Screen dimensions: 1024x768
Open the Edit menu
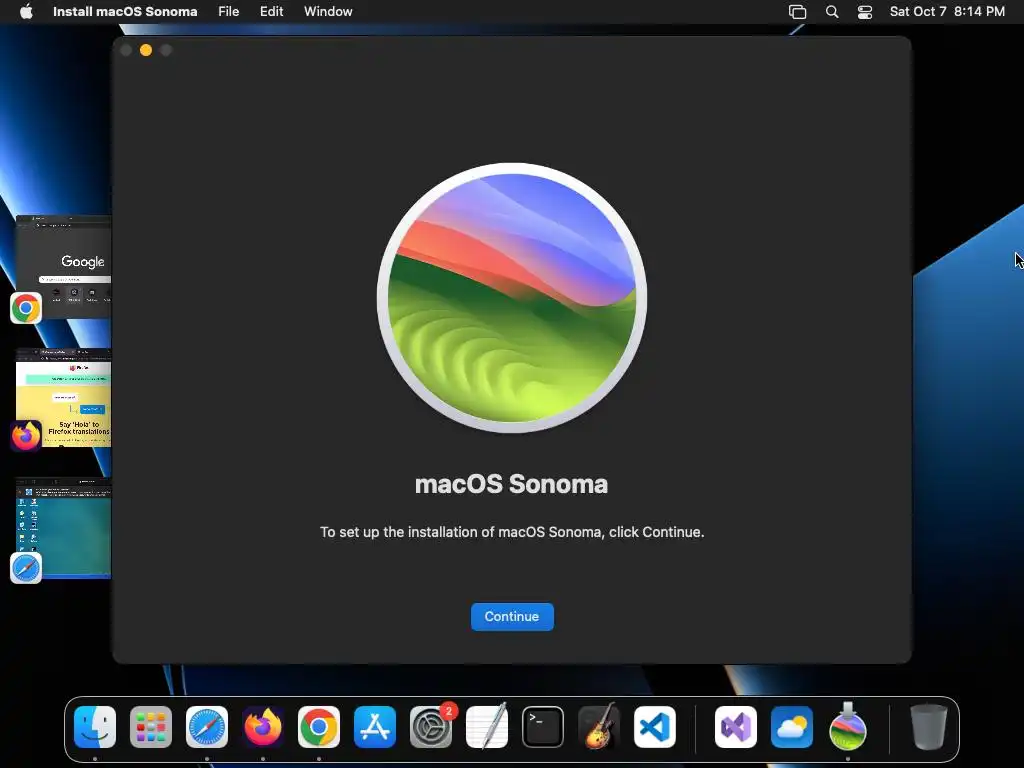coord(272,11)
